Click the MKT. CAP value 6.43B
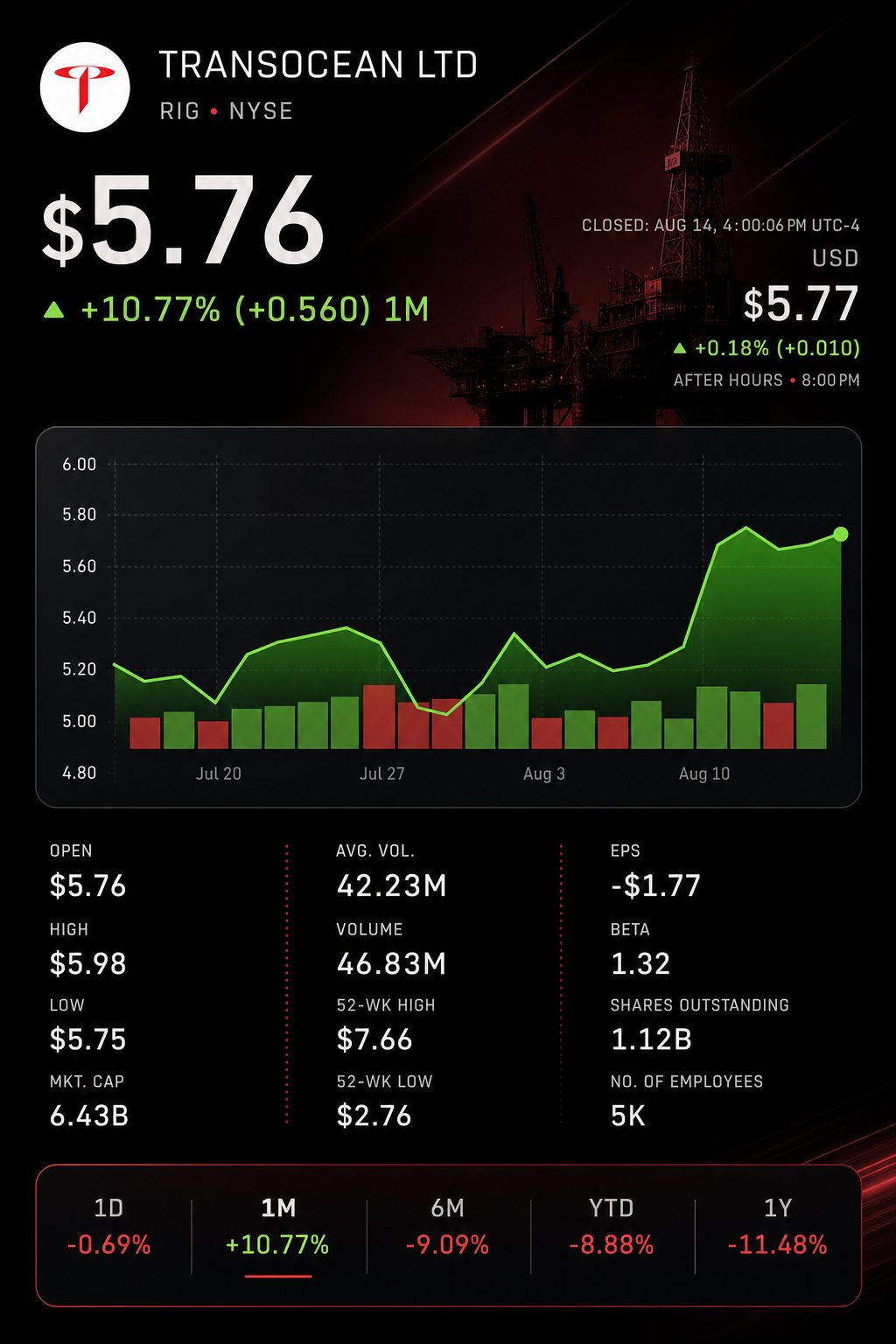Viewport: 896px width, 1344px height. (89, 1116)
